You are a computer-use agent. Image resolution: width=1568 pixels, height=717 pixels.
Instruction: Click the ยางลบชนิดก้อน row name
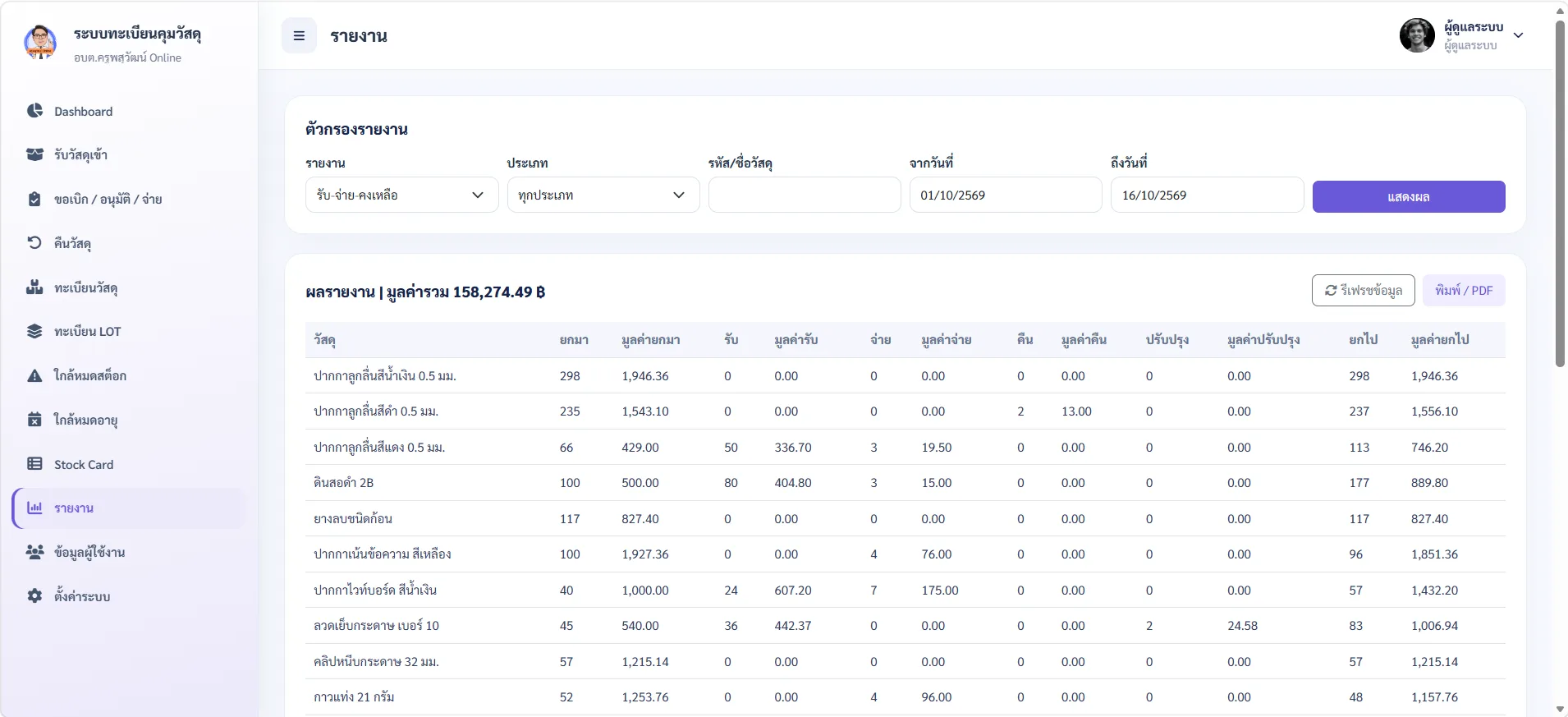pyautogui.click(x=353, y=519)
